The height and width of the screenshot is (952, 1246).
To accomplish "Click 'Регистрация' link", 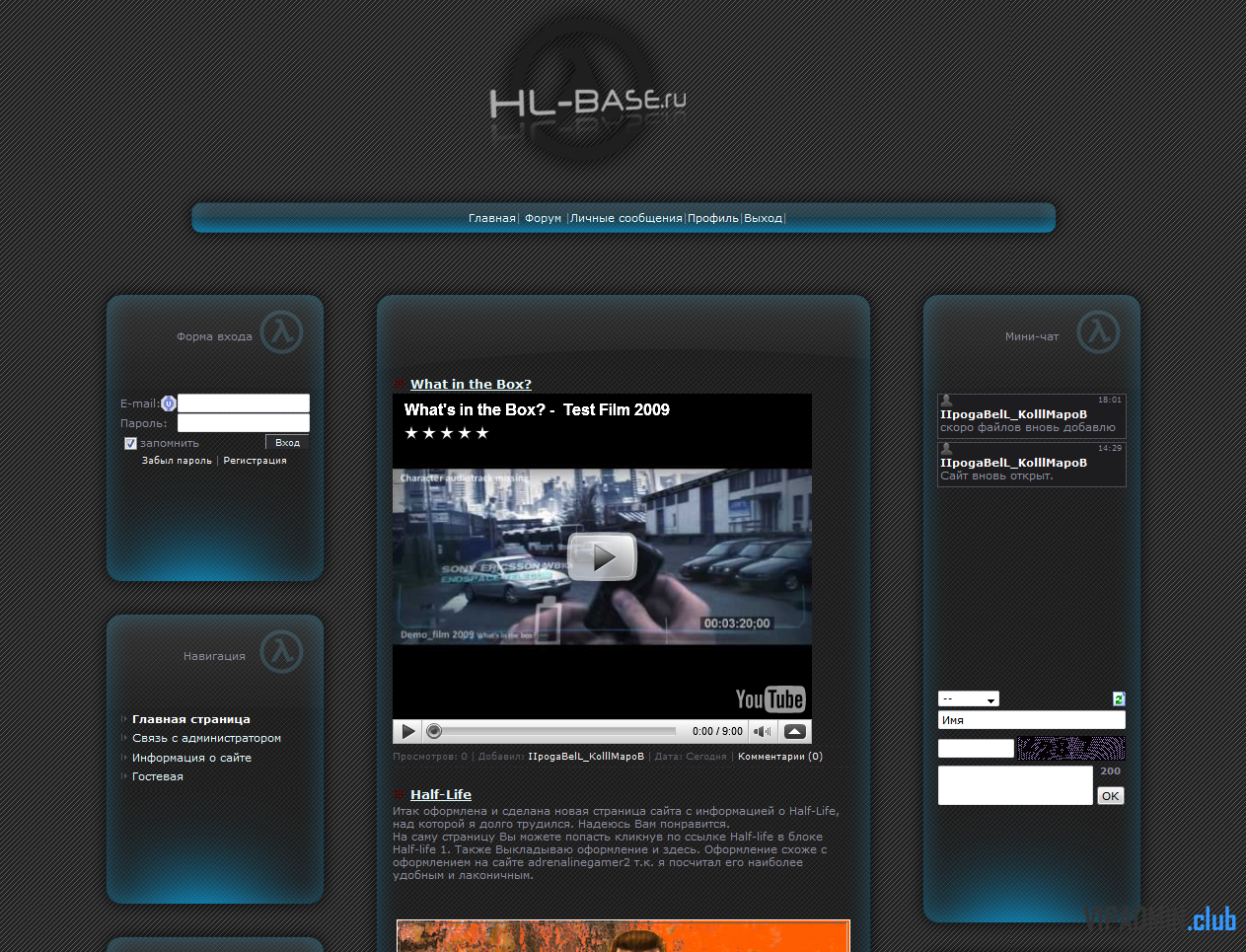I will tap(255, 461).
